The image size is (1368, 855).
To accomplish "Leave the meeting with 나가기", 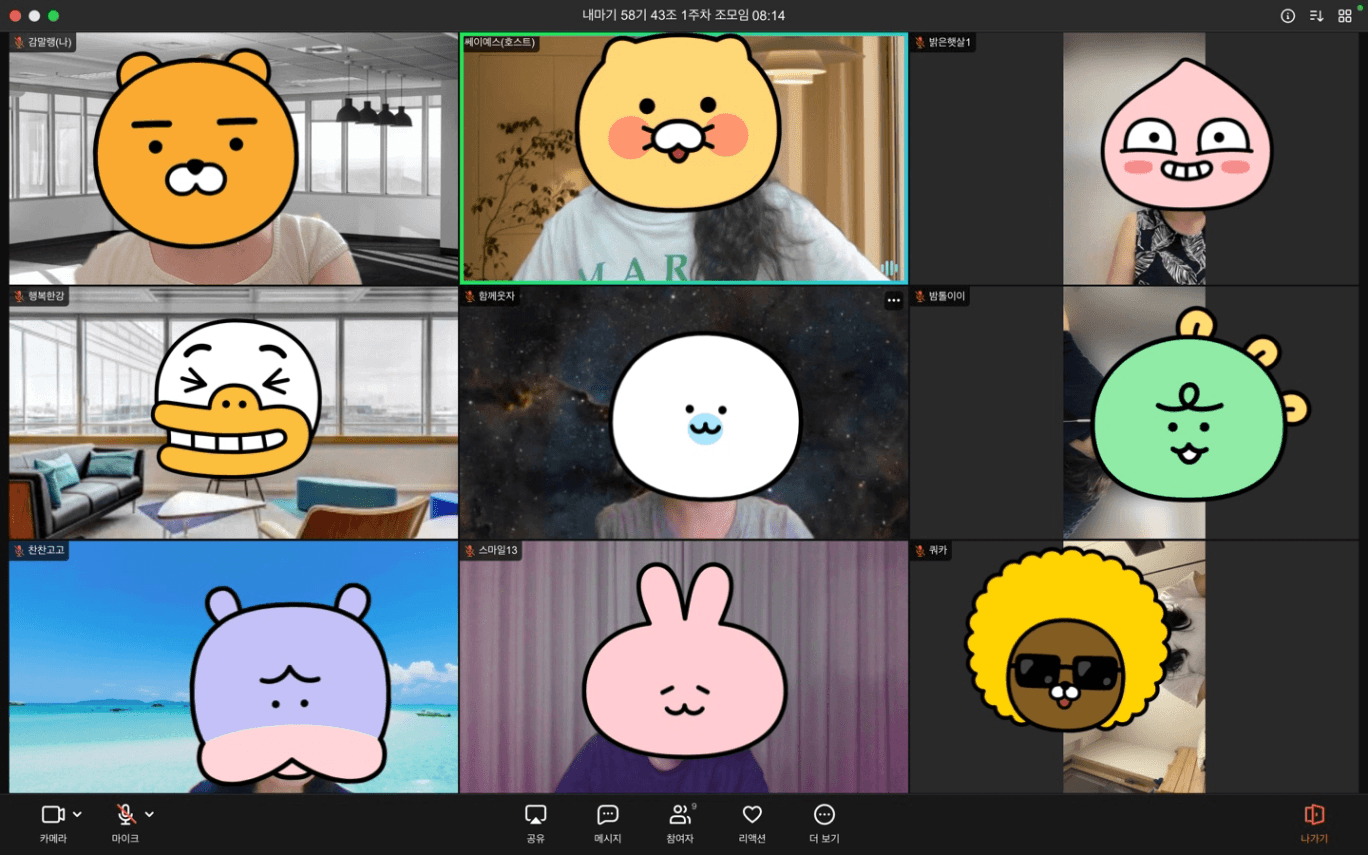I will point(1314,823).
